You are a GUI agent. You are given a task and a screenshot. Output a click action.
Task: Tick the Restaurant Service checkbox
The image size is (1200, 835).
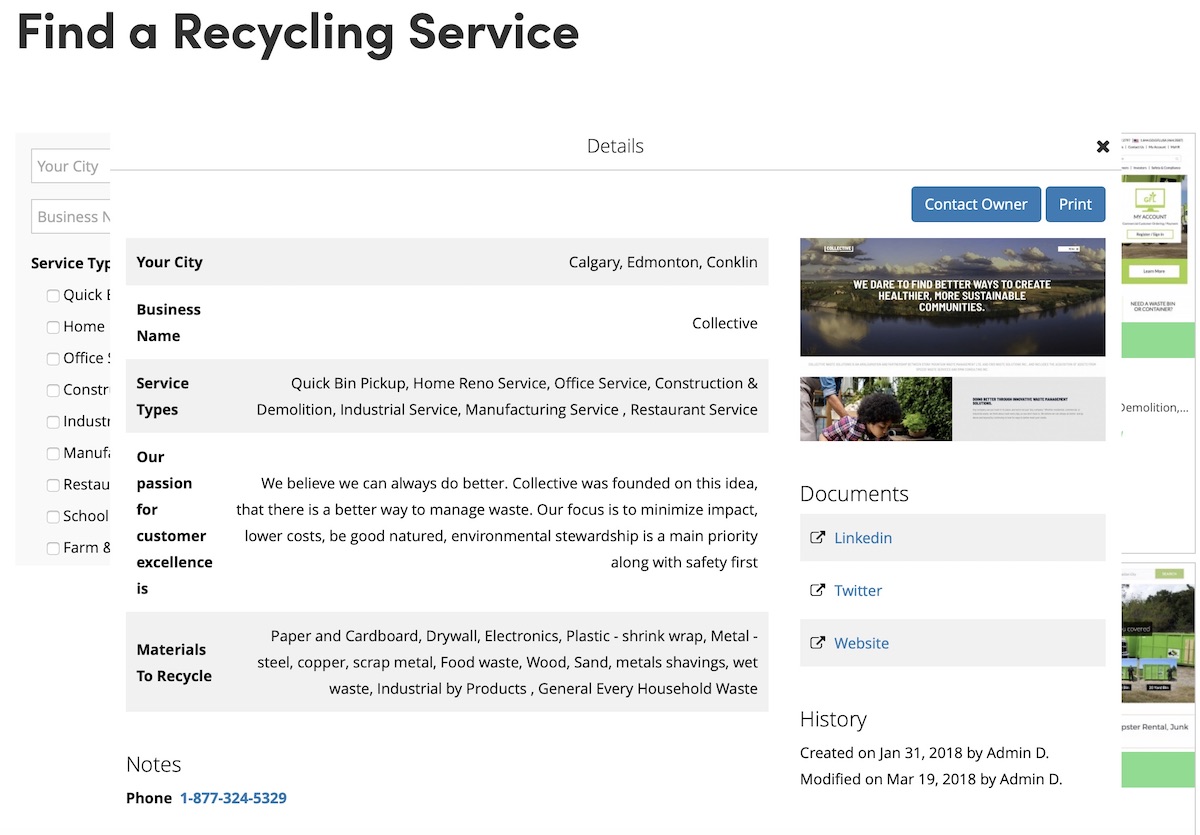(x=53, y=485)
